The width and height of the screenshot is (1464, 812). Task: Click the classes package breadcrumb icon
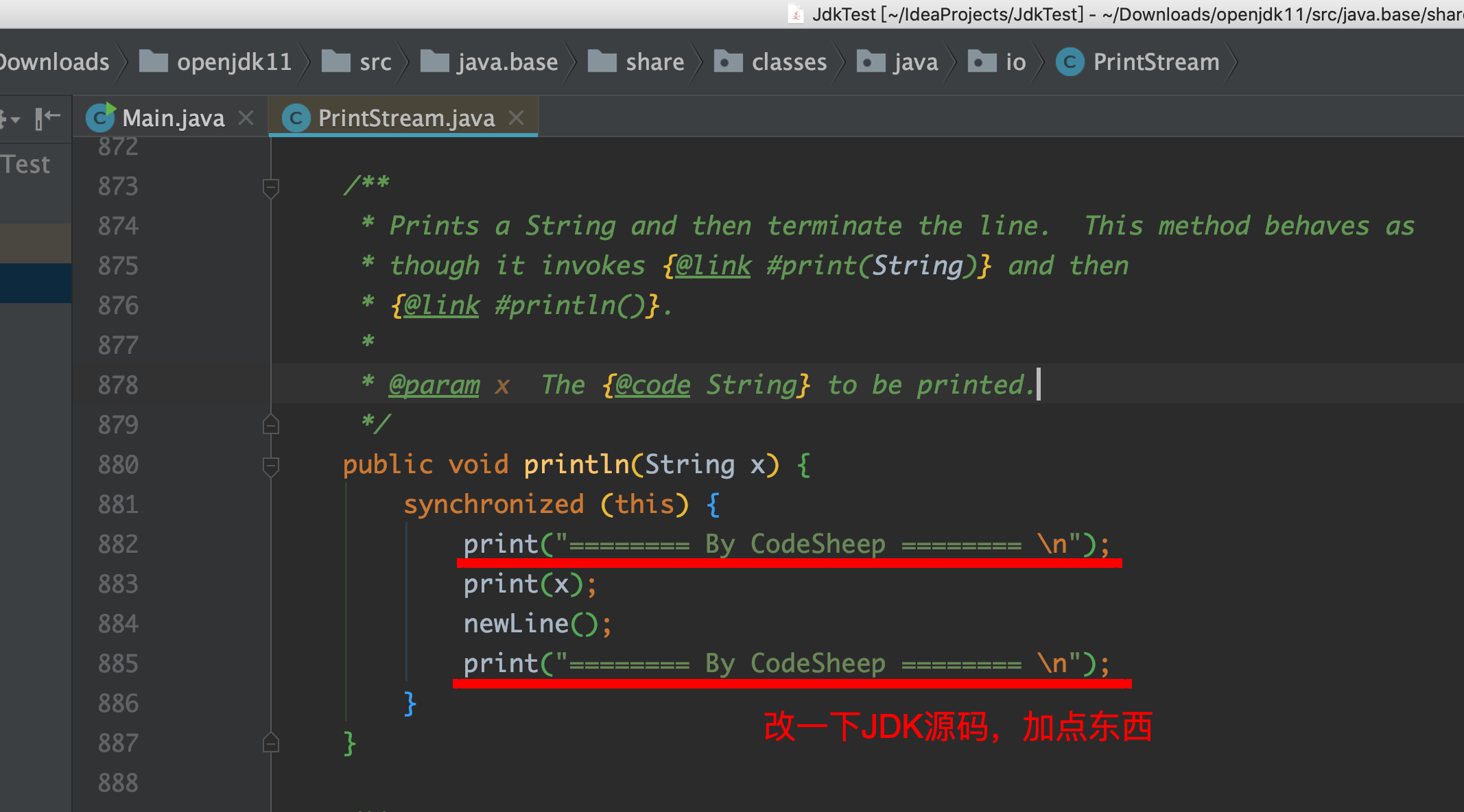coord(728,62)
